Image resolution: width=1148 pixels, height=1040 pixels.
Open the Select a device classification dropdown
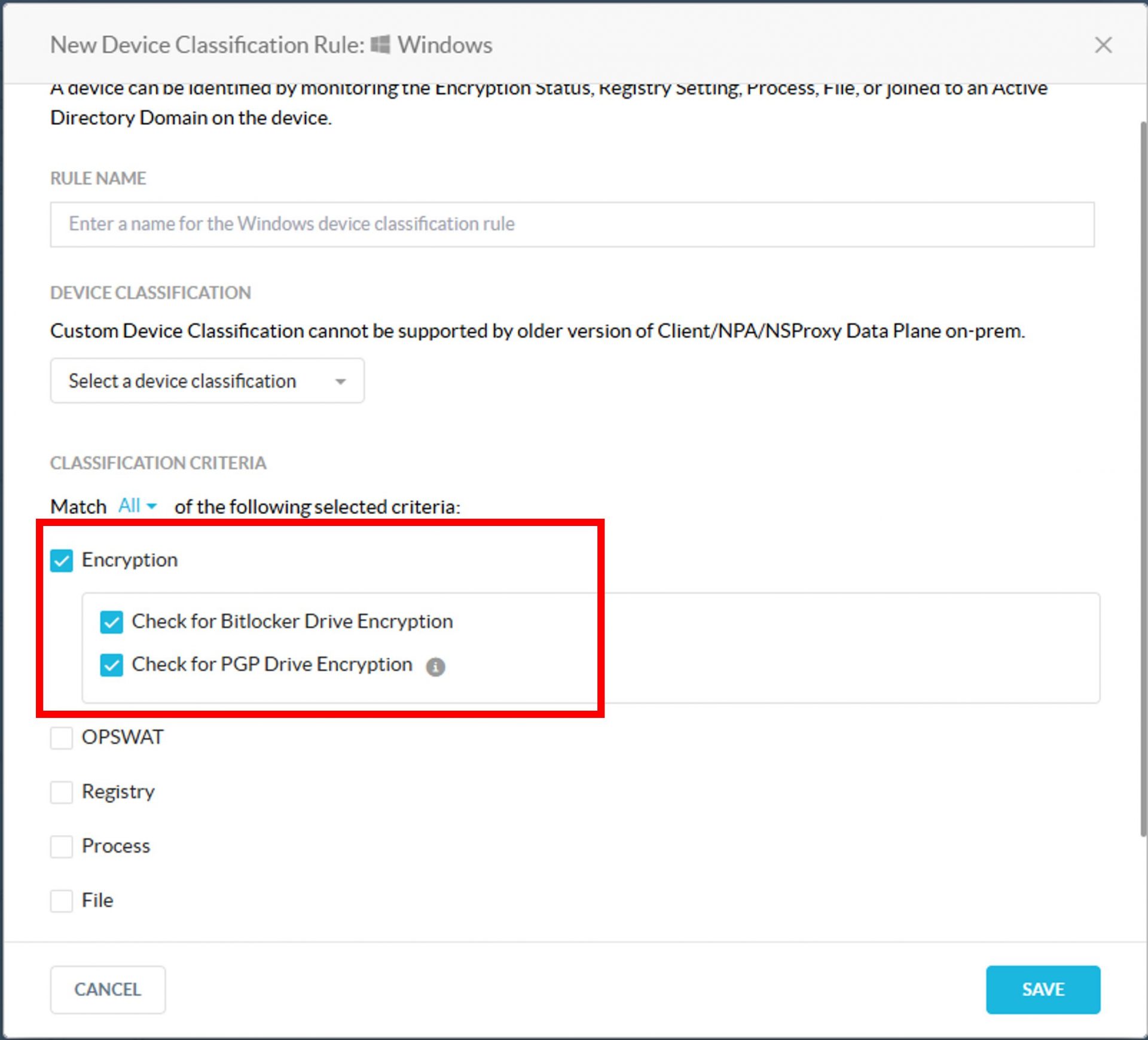(x=207, y=381)
